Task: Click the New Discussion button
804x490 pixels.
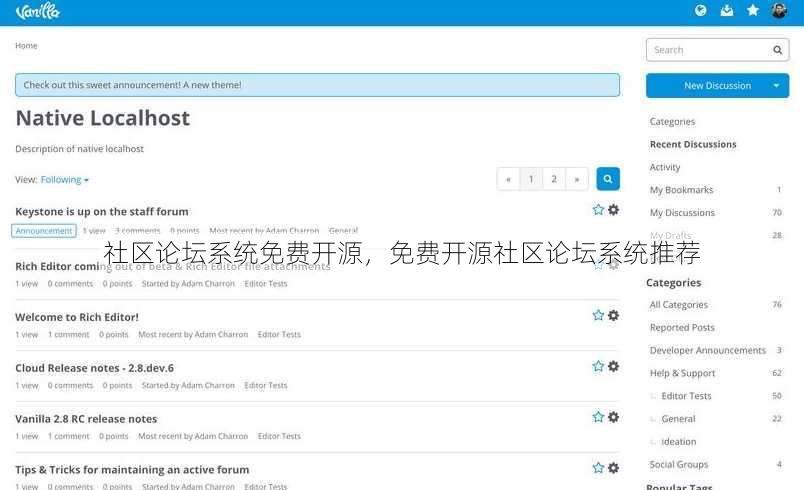Action: 717,86
